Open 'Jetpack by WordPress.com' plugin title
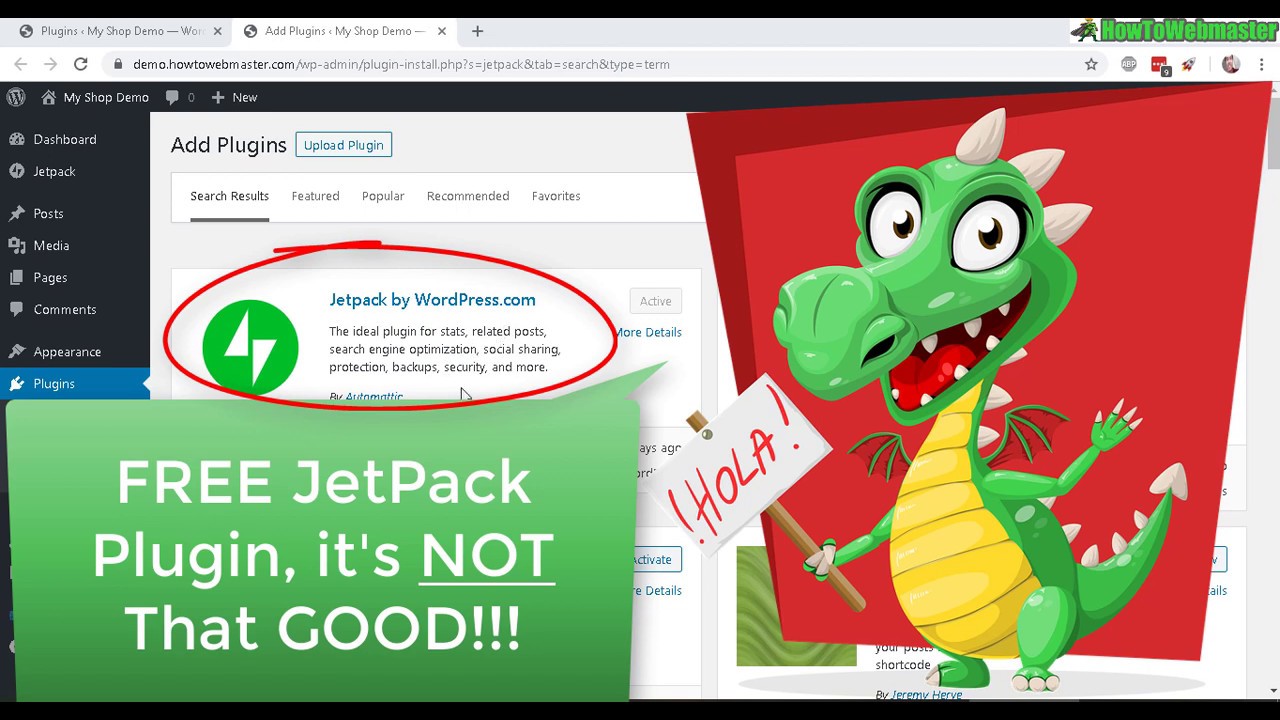Screen dimensions: 1280x720 [x=432, y=300]
